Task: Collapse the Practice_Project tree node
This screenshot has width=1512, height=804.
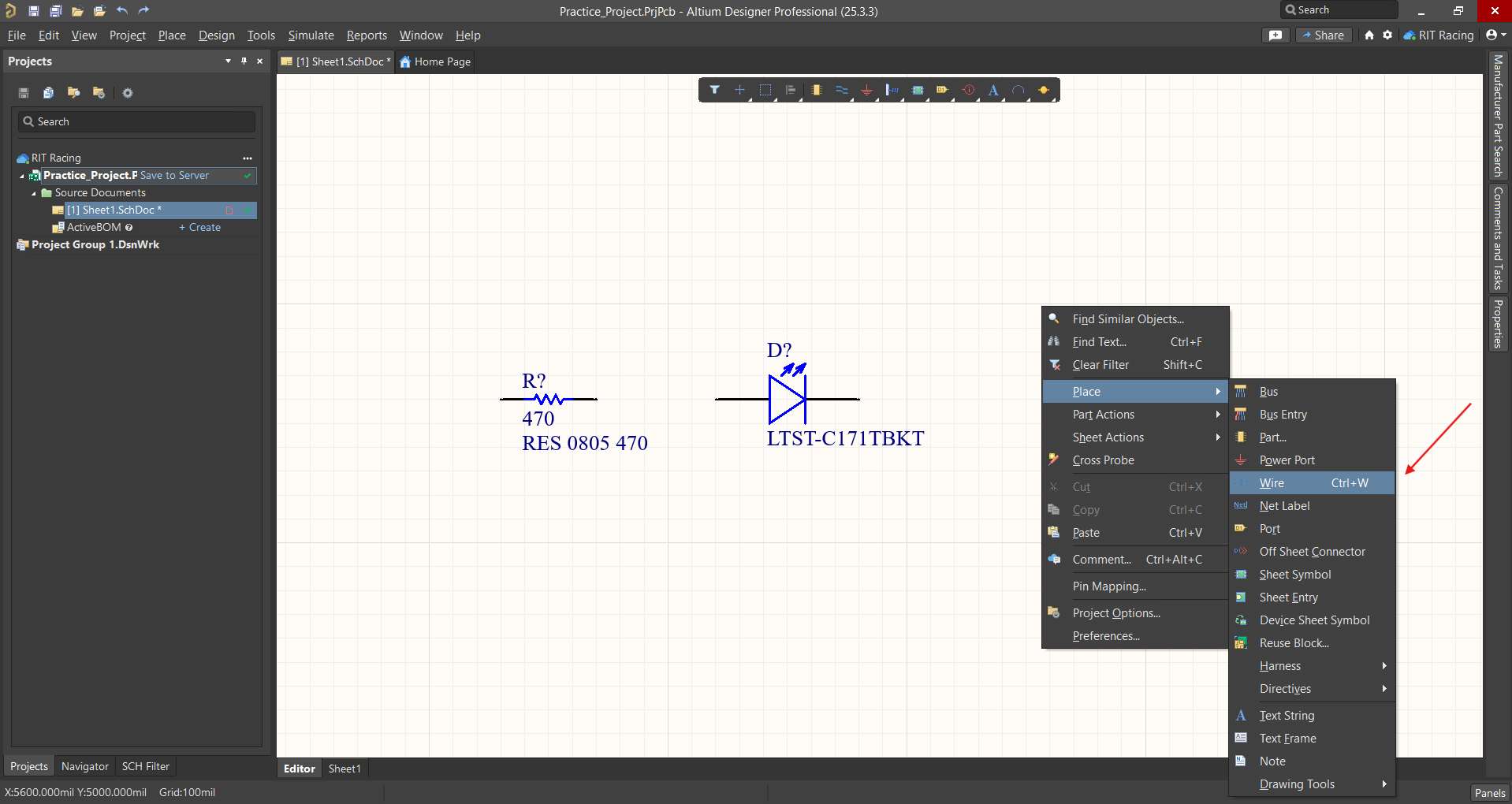Action: pos(22,176)
